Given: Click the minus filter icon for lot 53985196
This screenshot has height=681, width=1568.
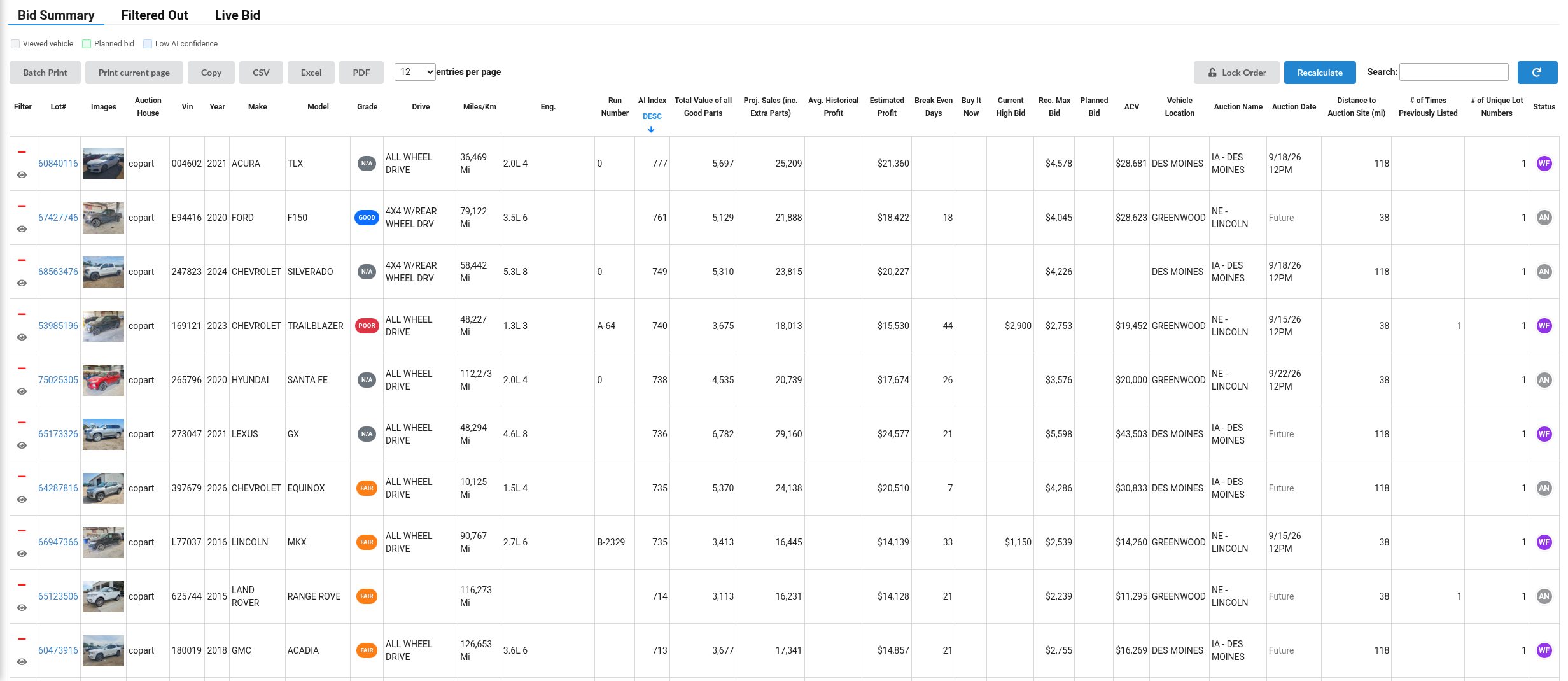Looking at the screenshot, I should [22, 314].
